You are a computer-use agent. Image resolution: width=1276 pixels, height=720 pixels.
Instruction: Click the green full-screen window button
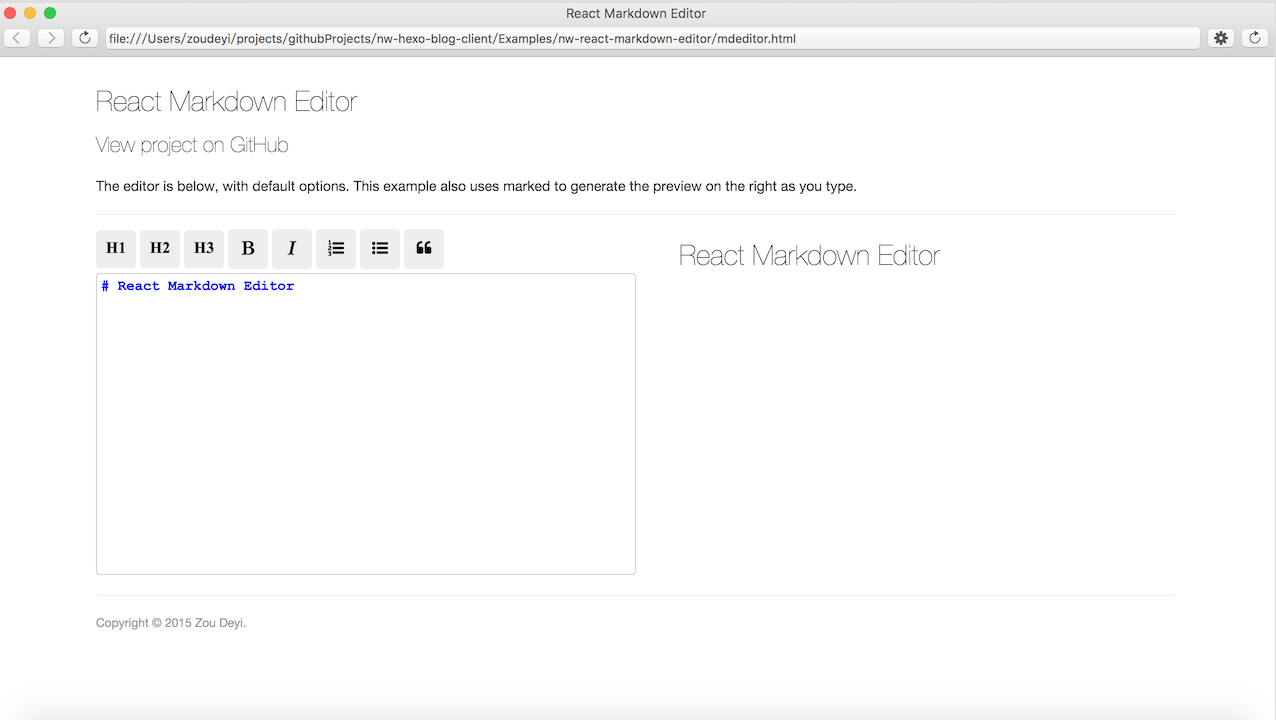[x=50, y=13]
